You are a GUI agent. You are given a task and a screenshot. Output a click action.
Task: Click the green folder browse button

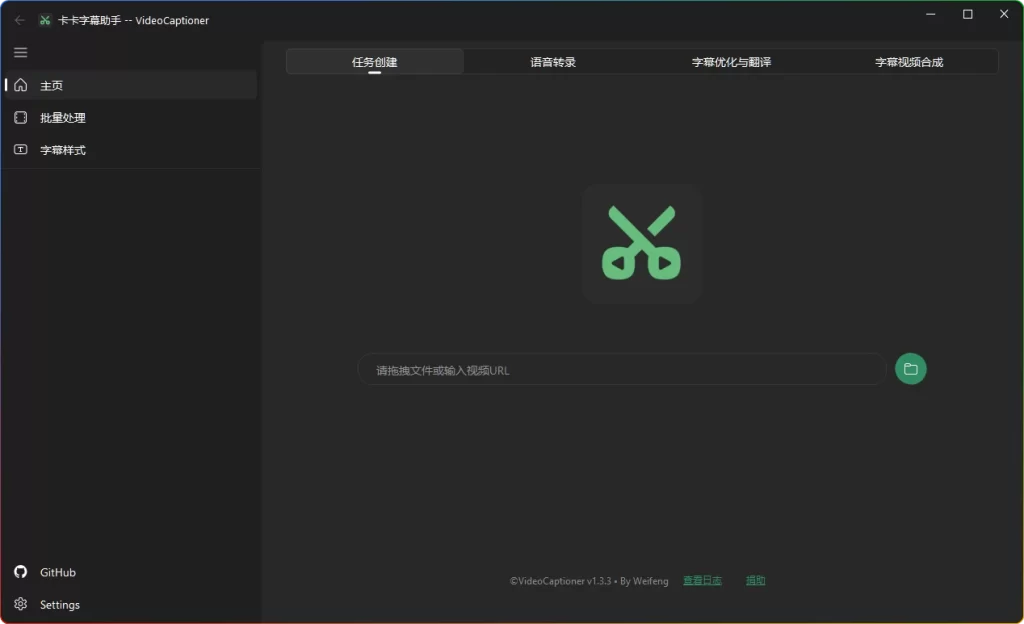click(910, 369)
